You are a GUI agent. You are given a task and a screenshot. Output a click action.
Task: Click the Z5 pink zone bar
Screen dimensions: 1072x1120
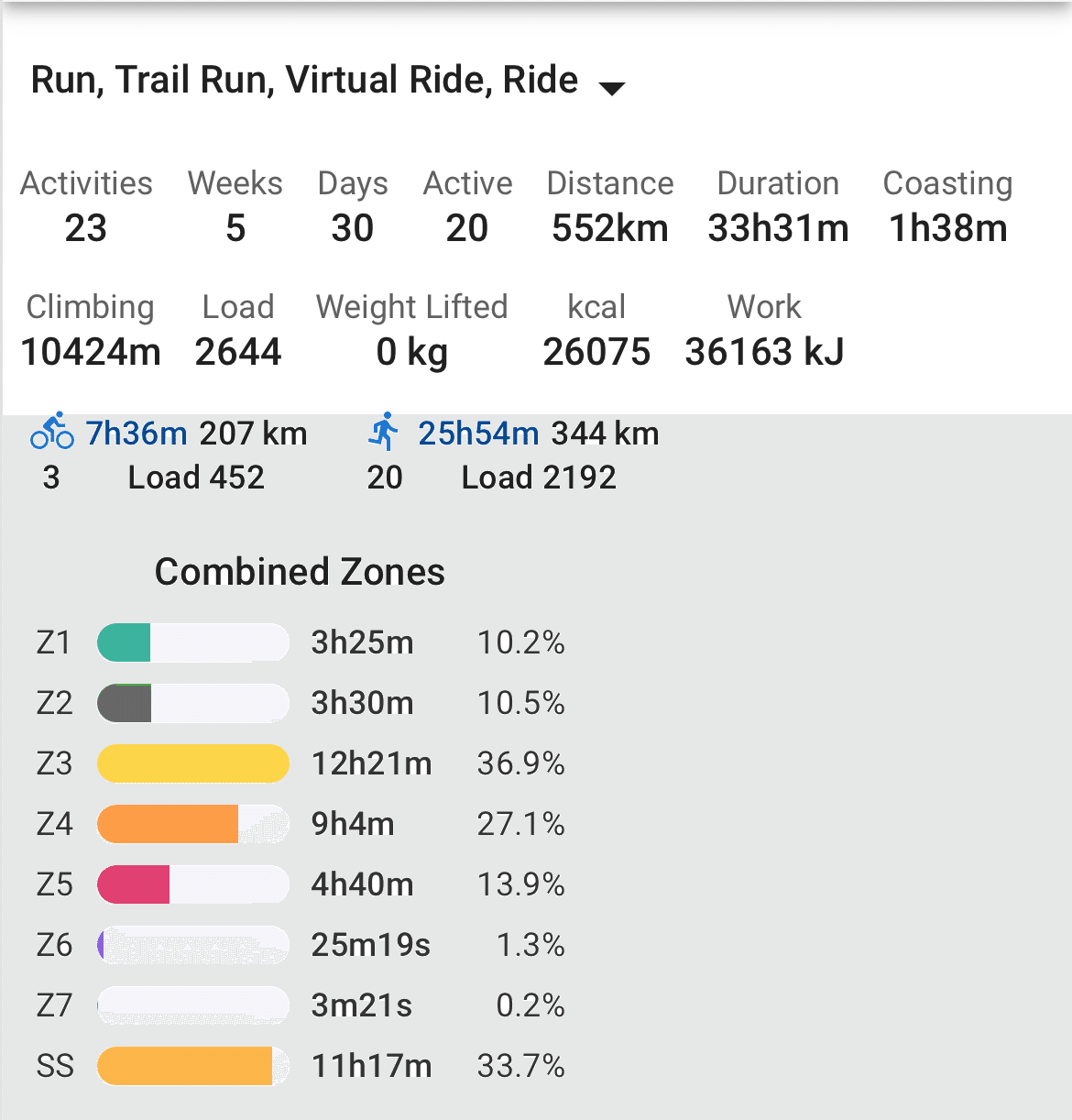[x=192, y=884]
